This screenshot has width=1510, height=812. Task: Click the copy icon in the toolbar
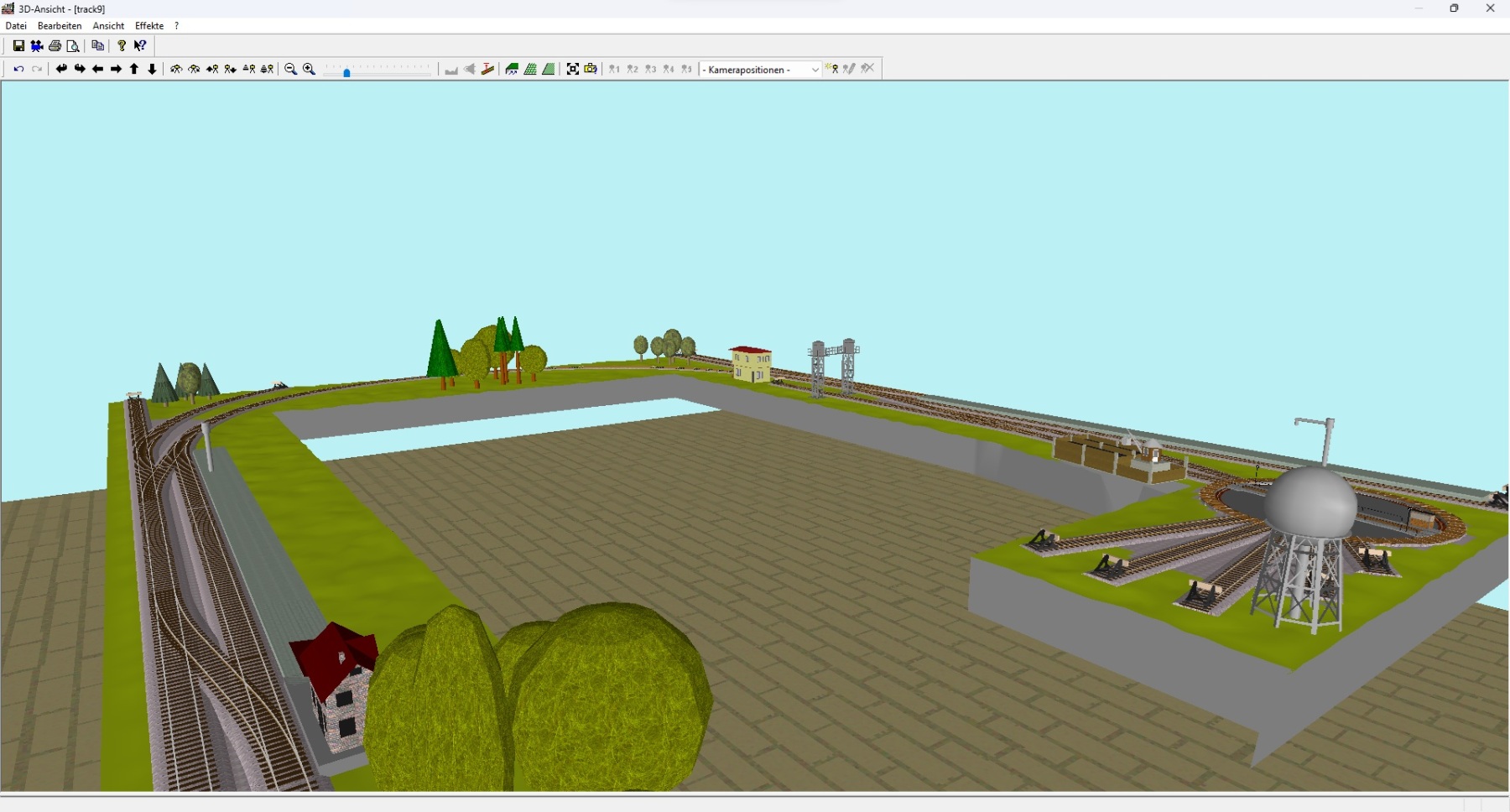click(x=98, y=46)
